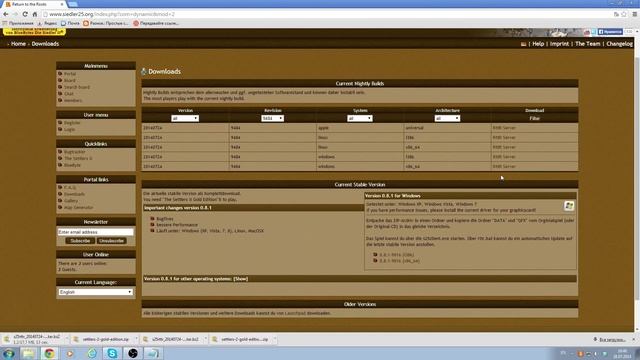Open the Приложения apps bookmark
640x360 pixels.
coord(18,24)
